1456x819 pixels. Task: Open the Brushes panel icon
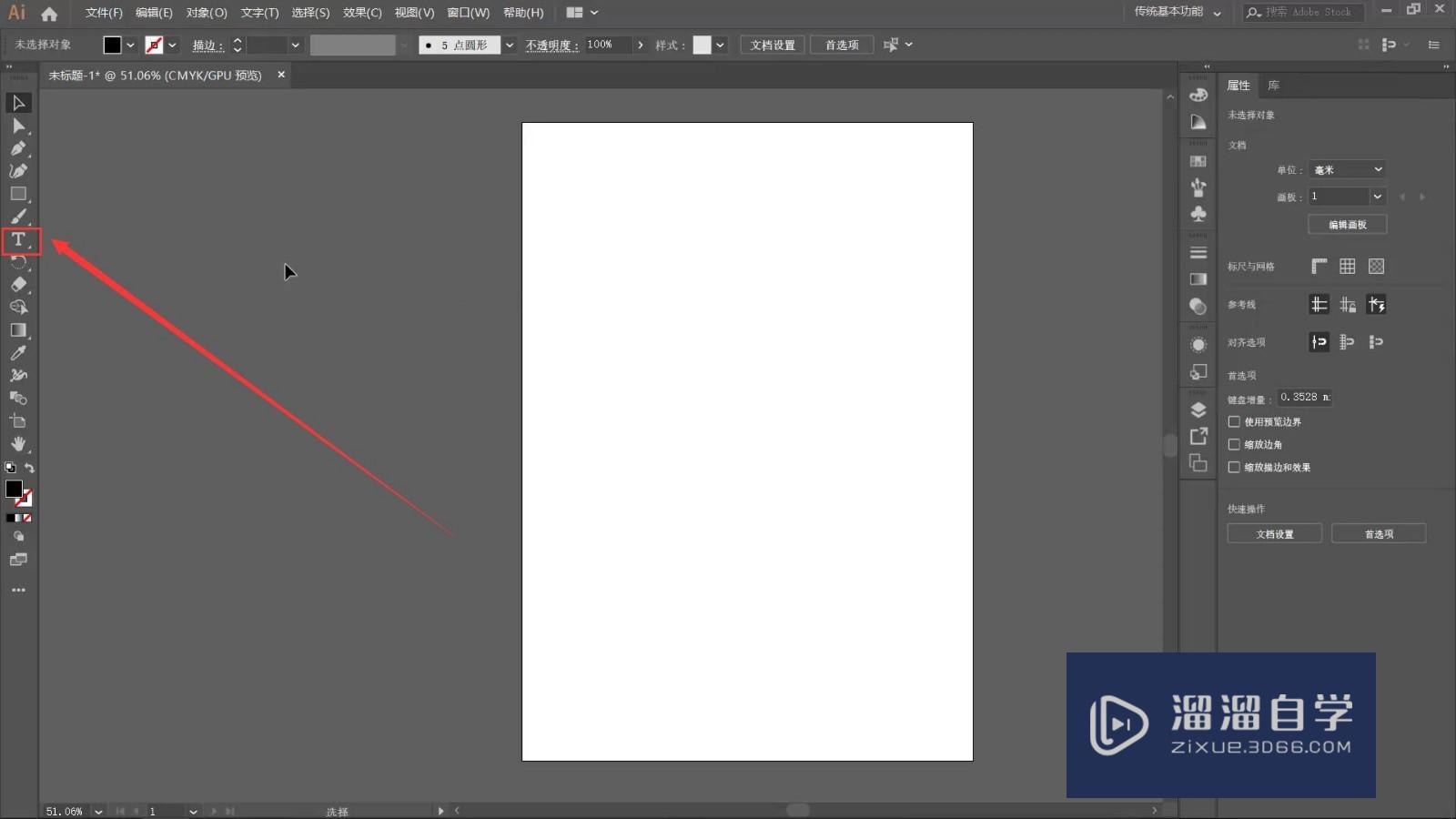[x=1198, y=187]
